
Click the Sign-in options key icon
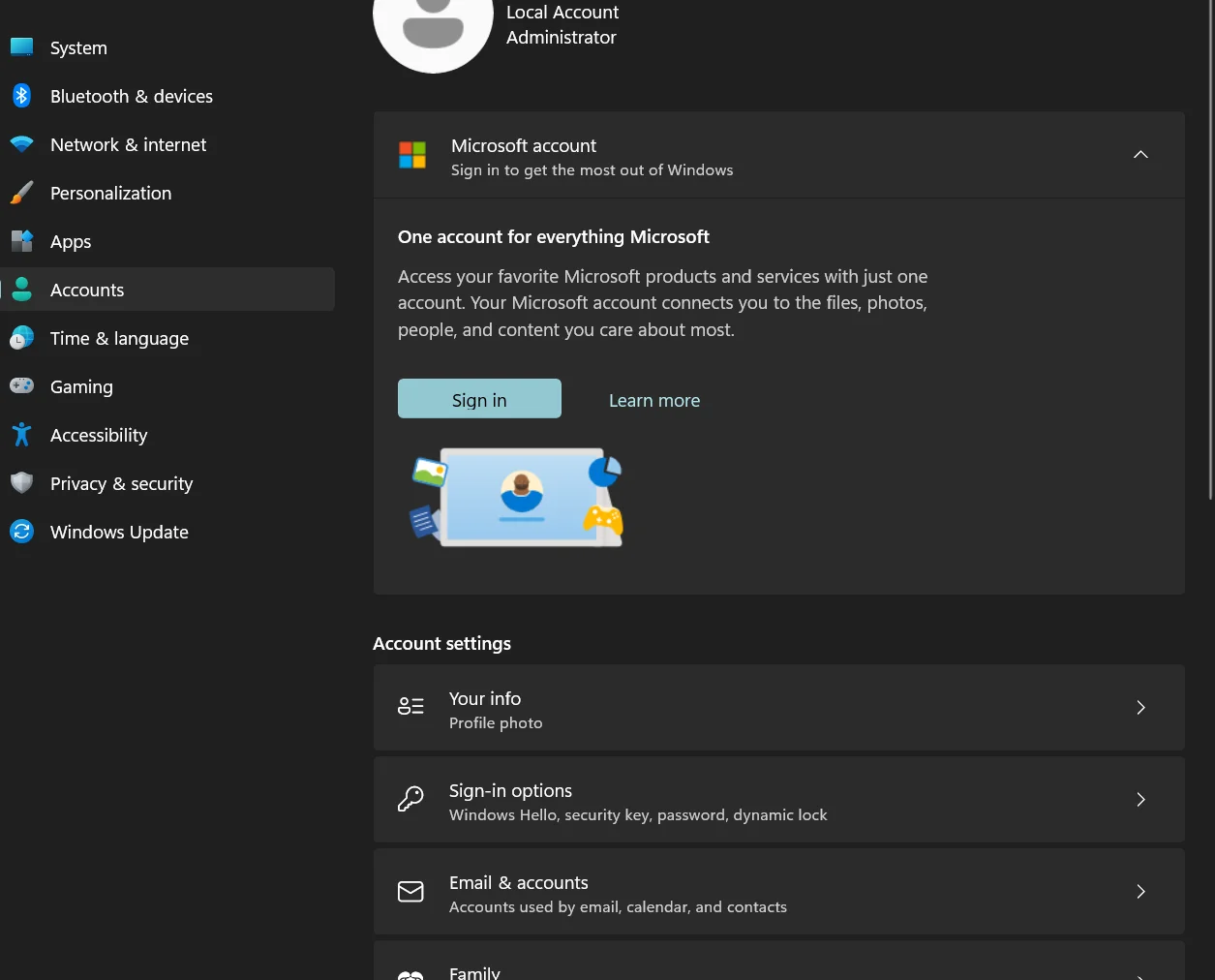pyautogui.click(x=410, y=799)
